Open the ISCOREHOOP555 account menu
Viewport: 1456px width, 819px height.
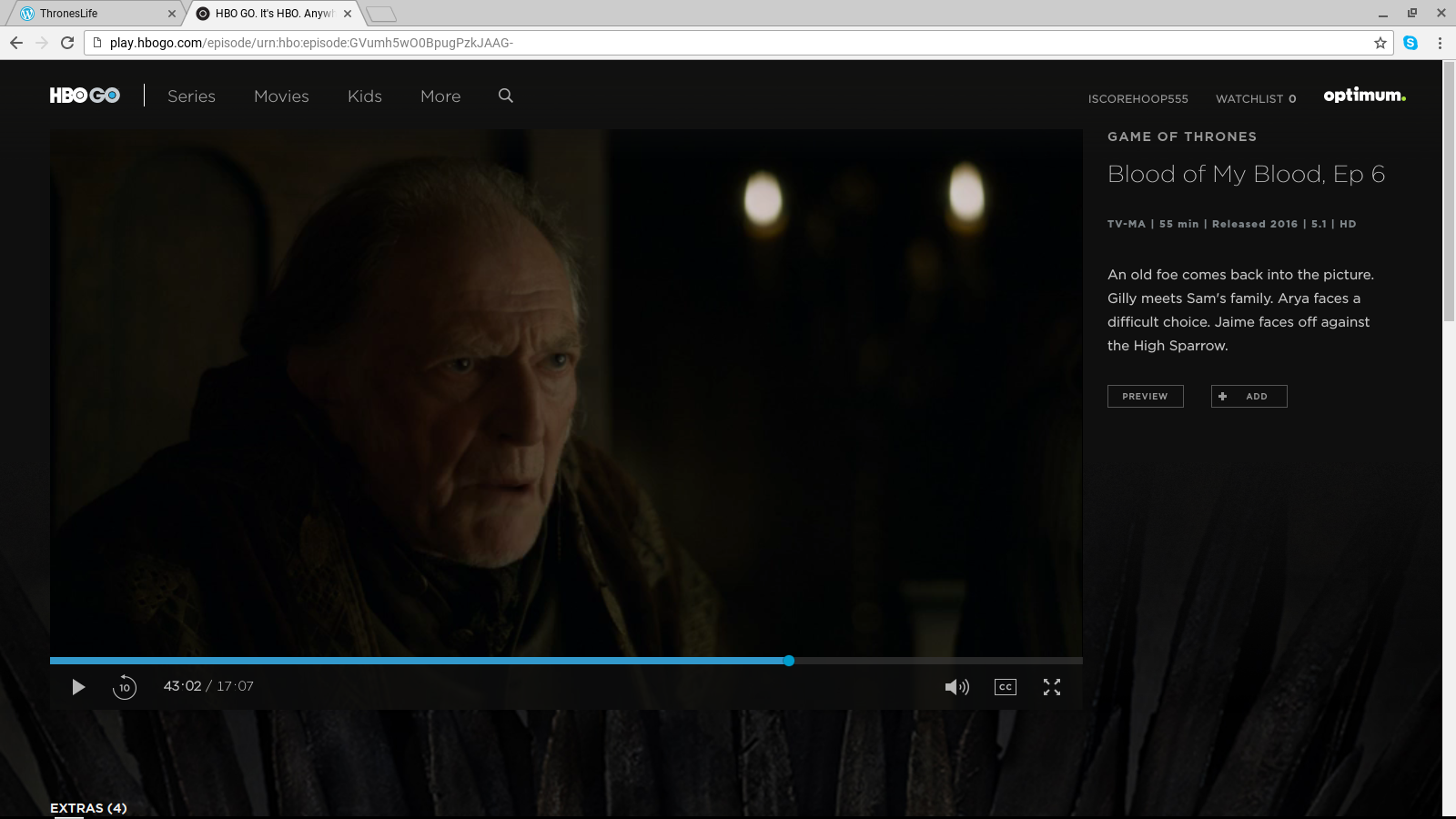click(x=1137, y=98)
